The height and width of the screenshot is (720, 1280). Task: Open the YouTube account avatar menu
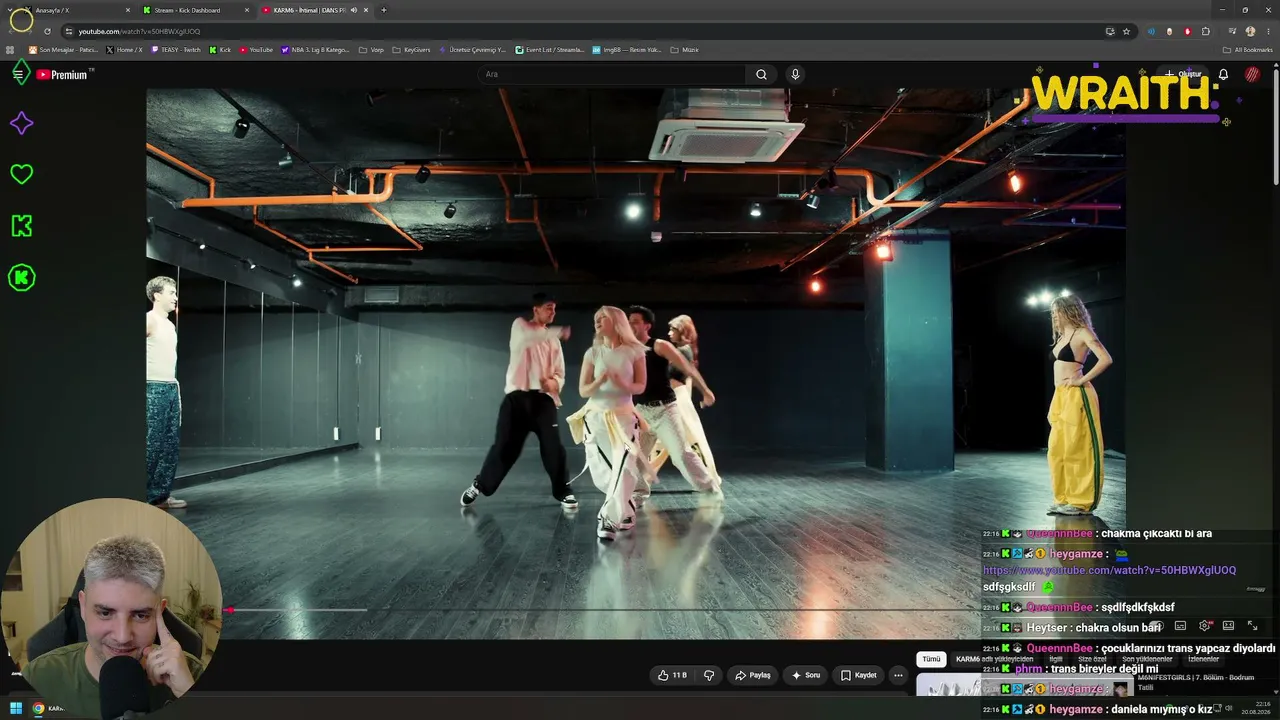pyautogui.click(x=1252, y=74)
